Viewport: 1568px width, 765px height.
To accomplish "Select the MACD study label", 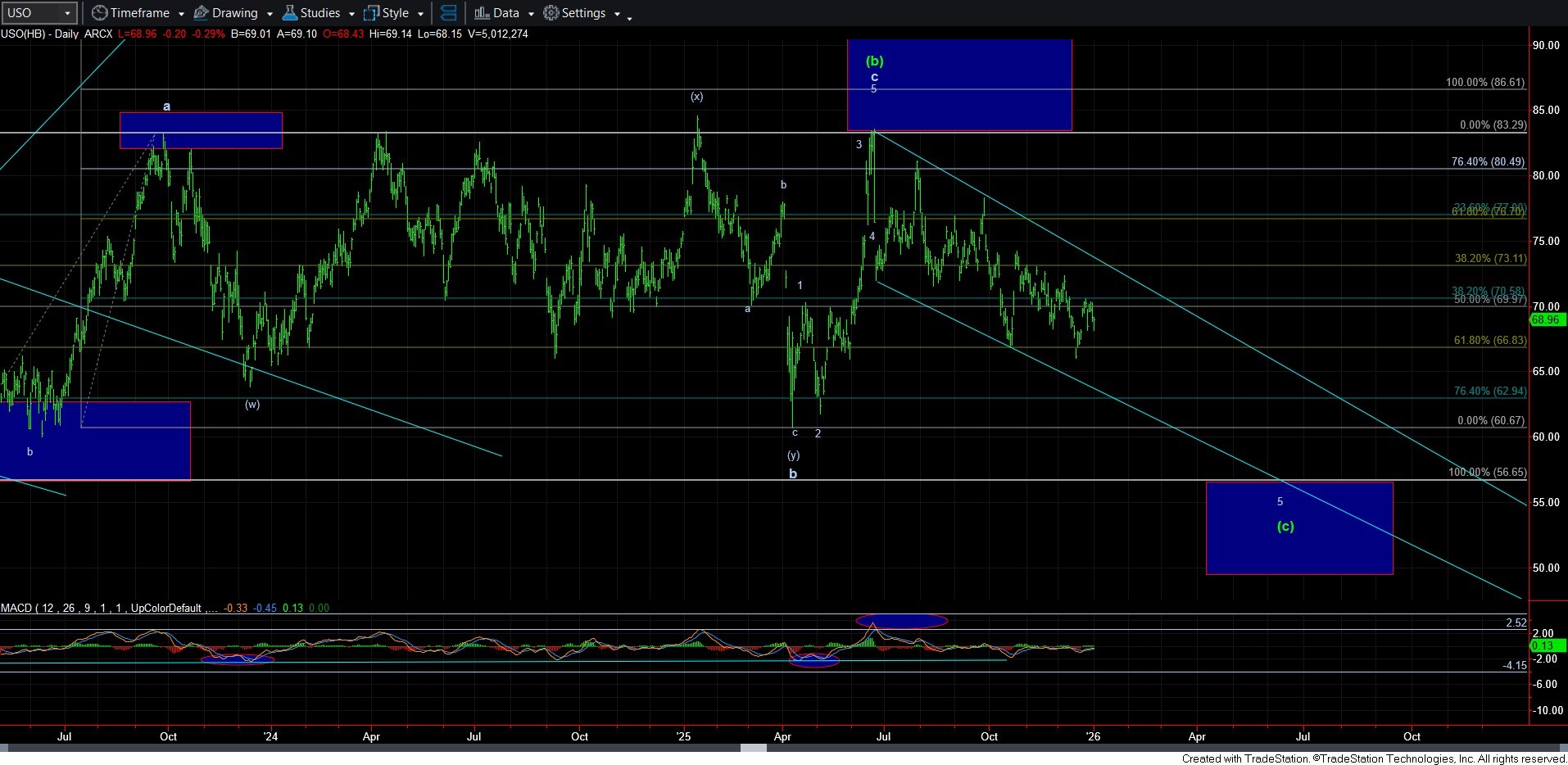I will [16, 608].
